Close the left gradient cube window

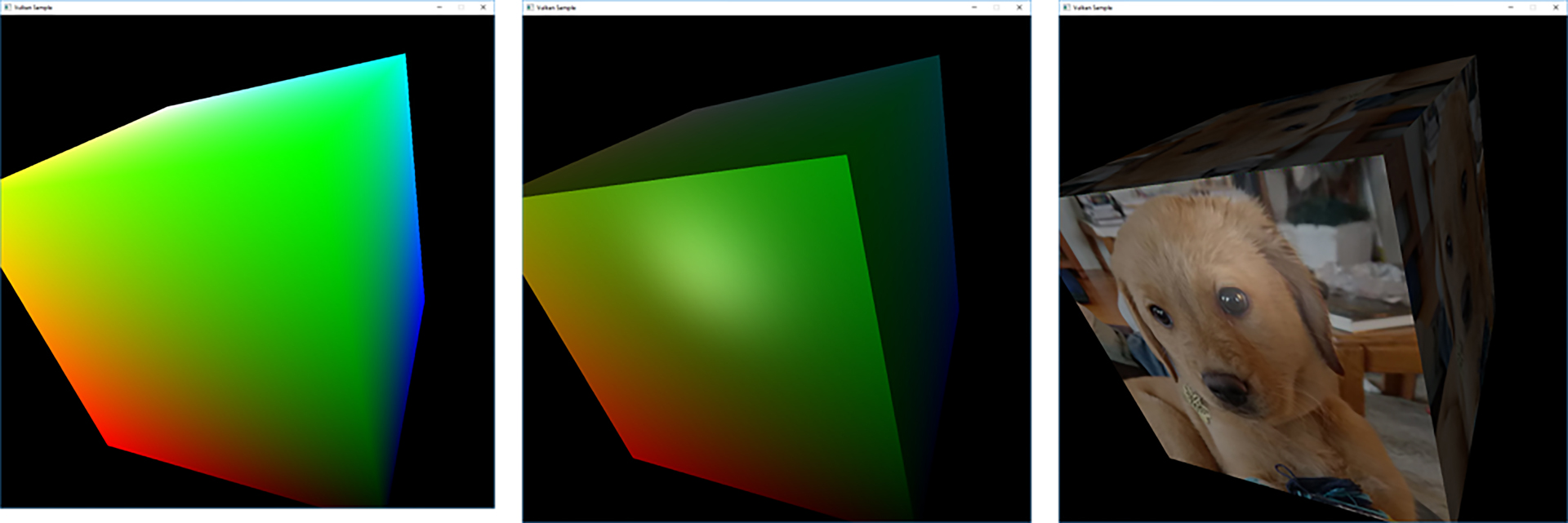click(x=483, y=7)
